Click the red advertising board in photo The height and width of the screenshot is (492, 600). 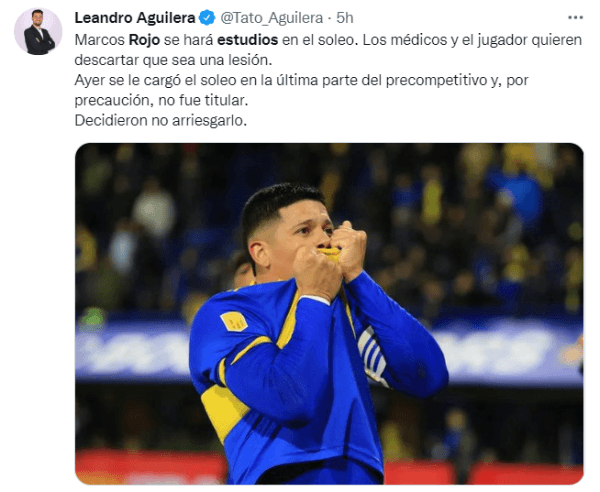pos(149,467)
